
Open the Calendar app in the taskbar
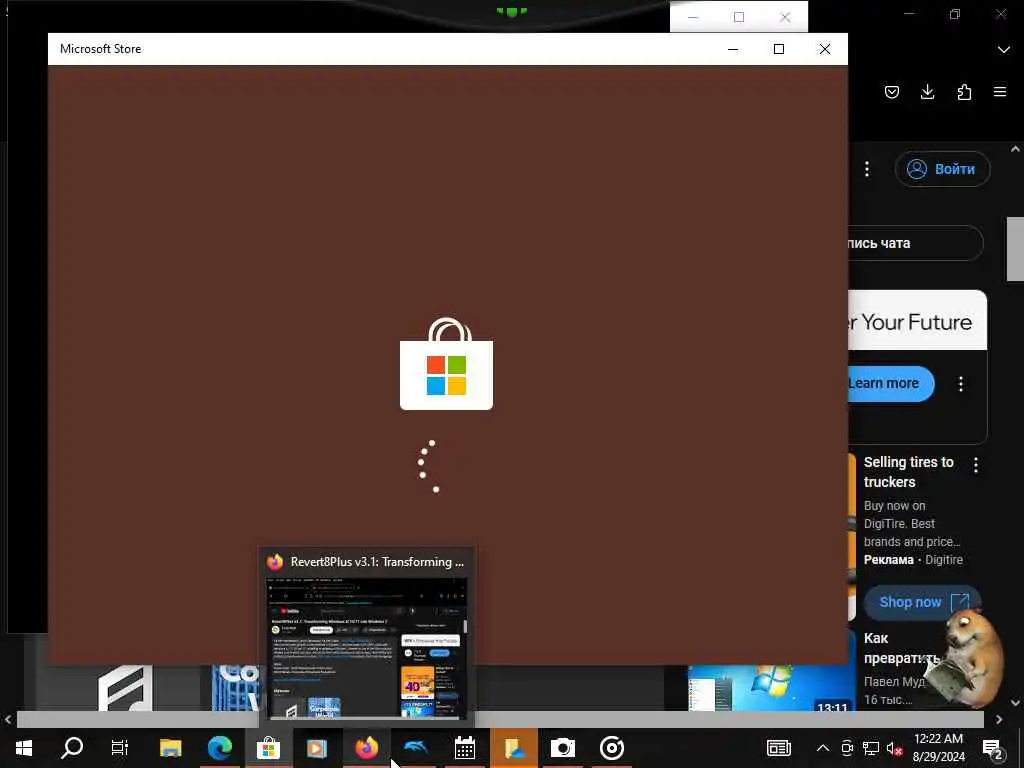pos(464,748)
